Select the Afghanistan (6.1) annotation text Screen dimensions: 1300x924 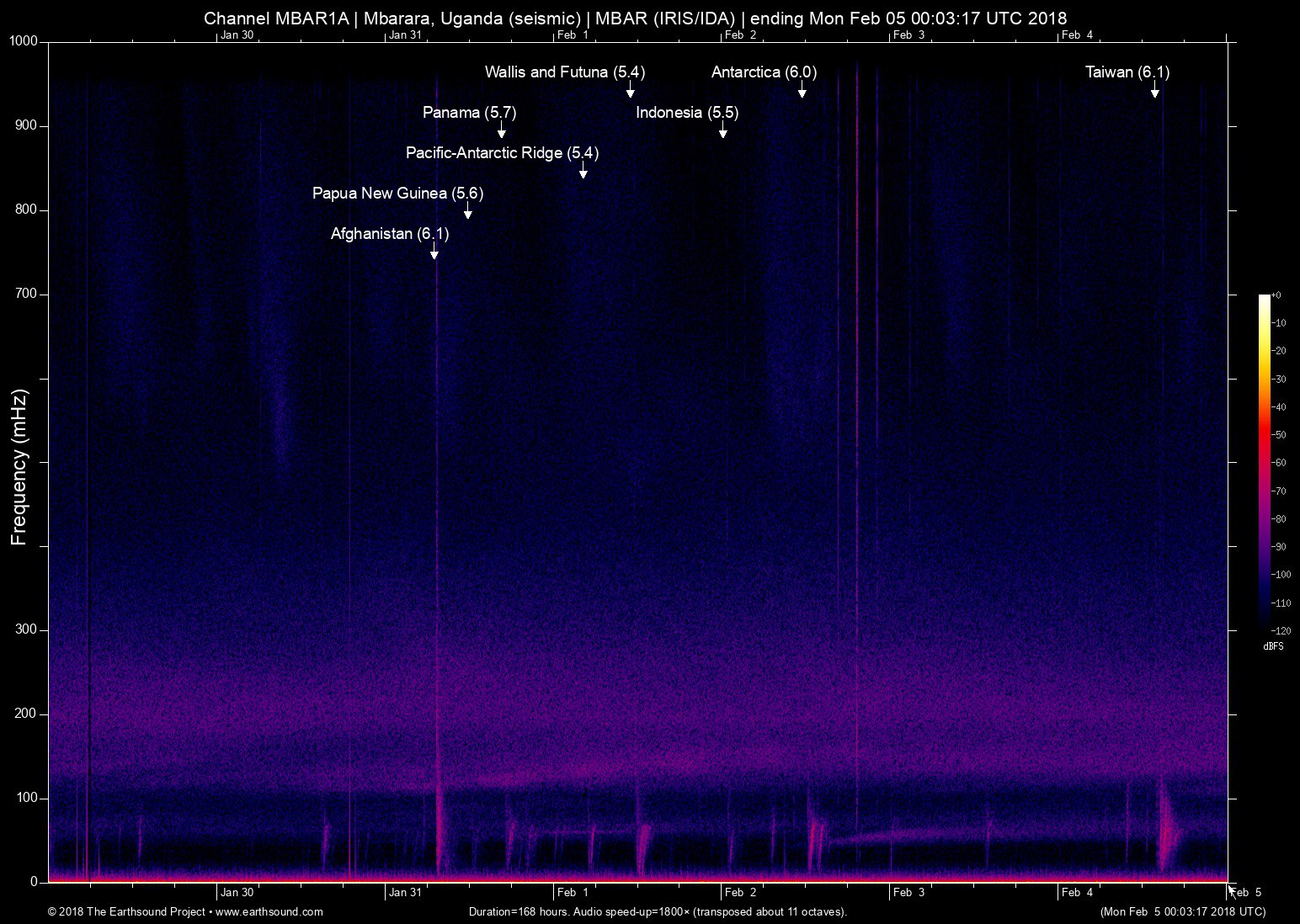coord(389,234)
